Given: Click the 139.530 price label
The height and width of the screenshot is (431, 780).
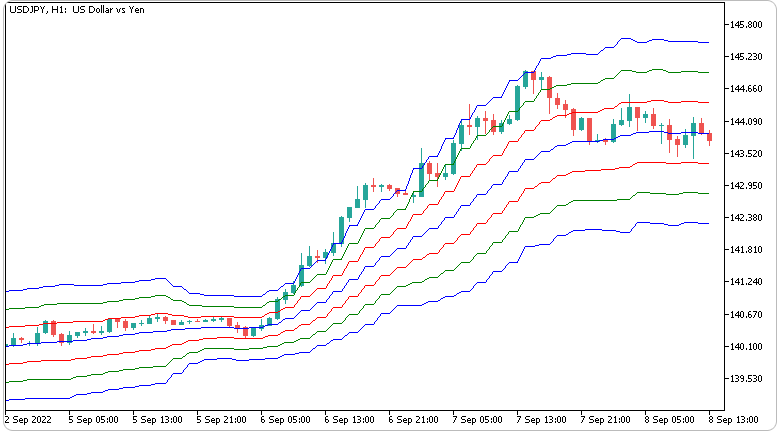Looking at the screenshot, I should (x=746, y=379).
